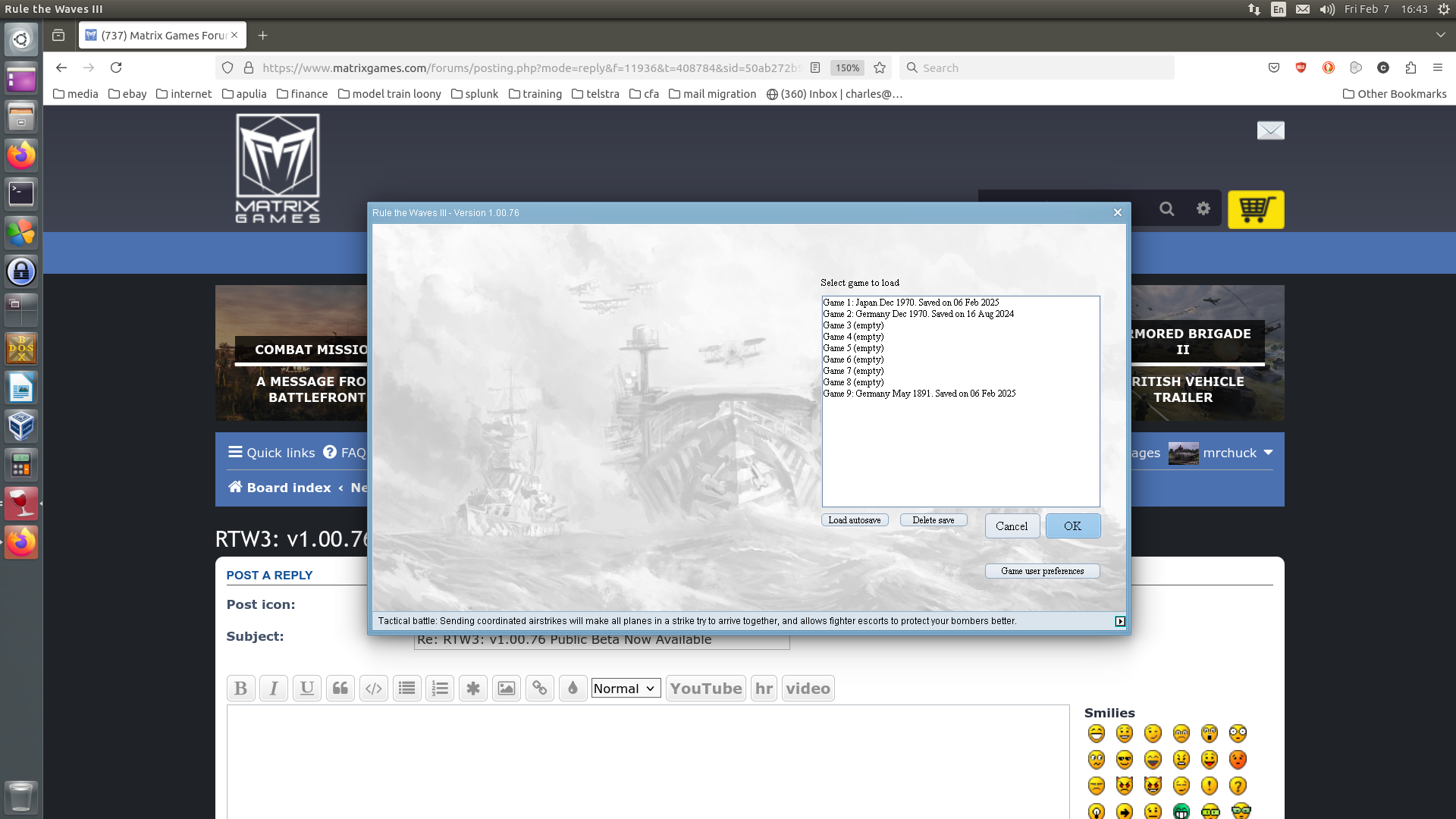Open the extensions puzzle icon
This screenshot has height=819, width=1456.
click(x=1410, y=67)
